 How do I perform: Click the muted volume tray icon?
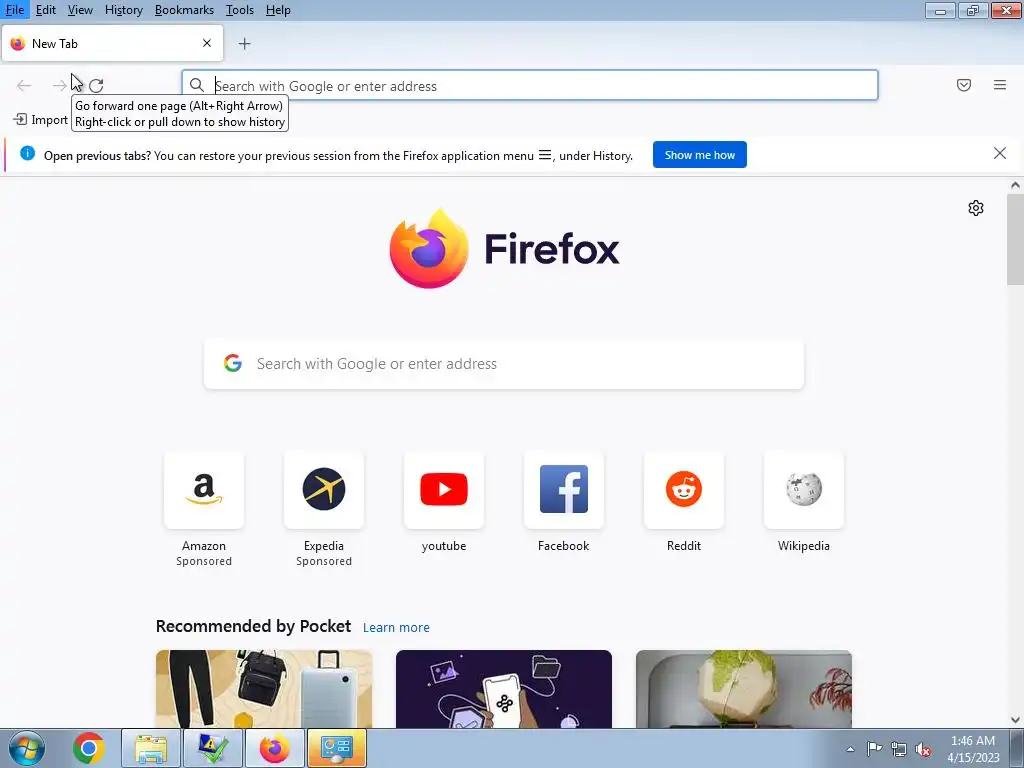tap(923, 750)
